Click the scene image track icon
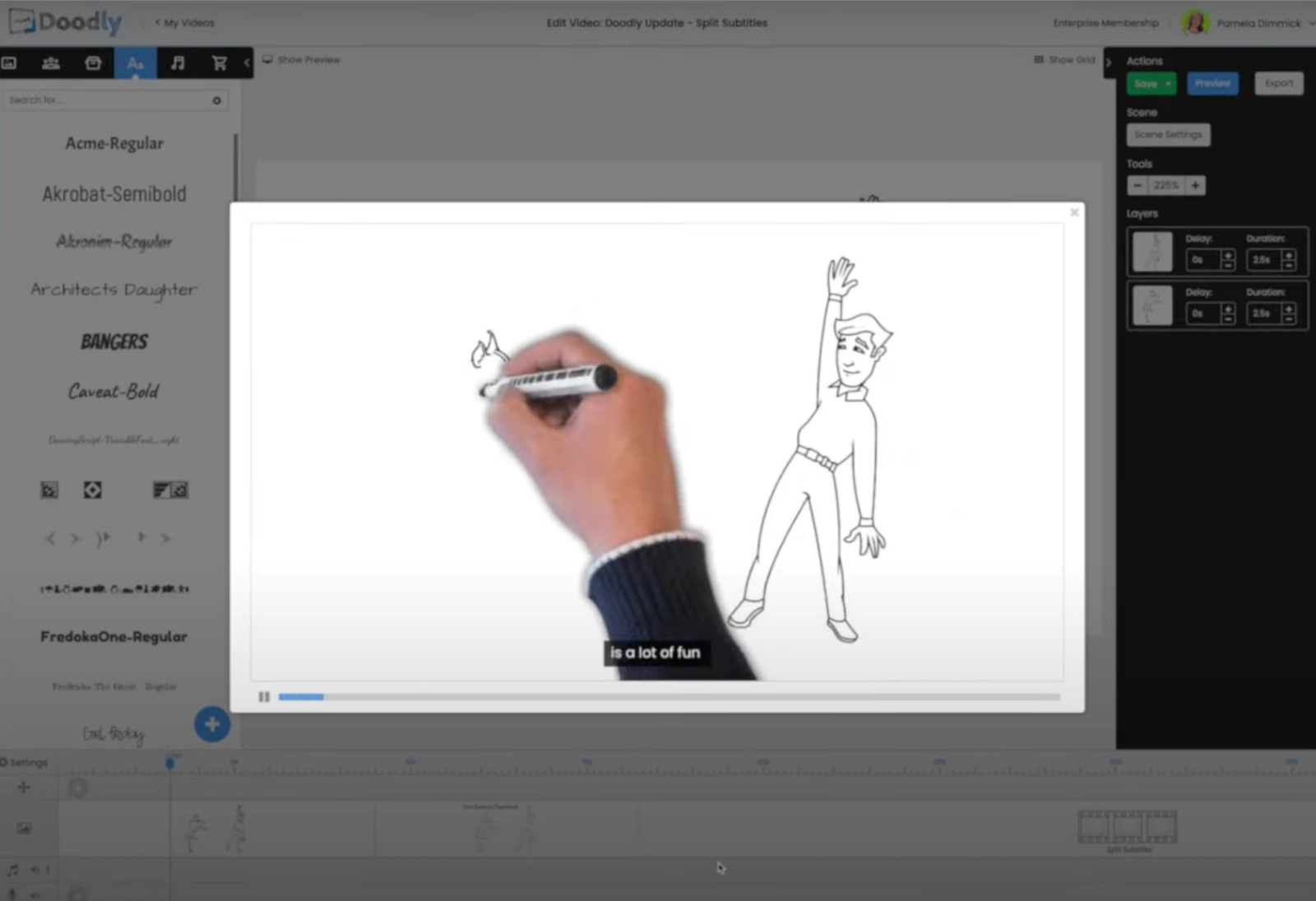Screen dimensions: 1316x901 pos(24,829)
